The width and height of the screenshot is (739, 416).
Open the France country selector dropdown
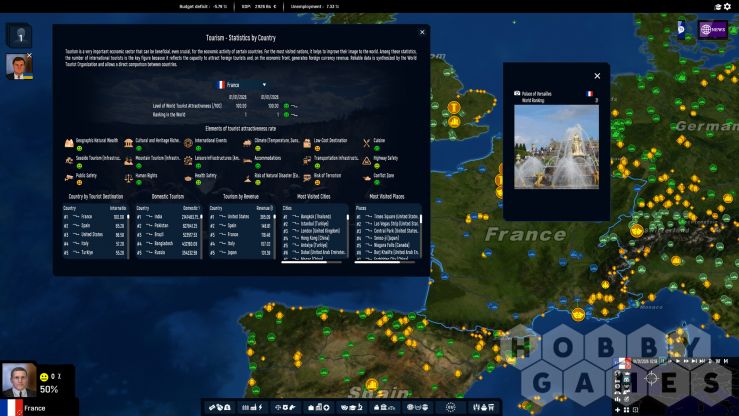242,85
